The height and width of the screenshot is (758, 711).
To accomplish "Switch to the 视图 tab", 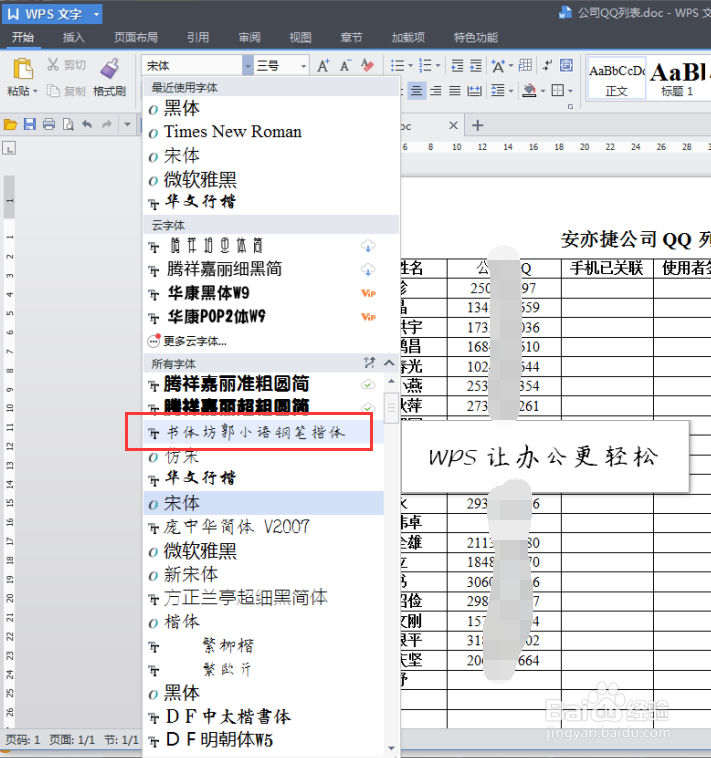I will point(300,37).
